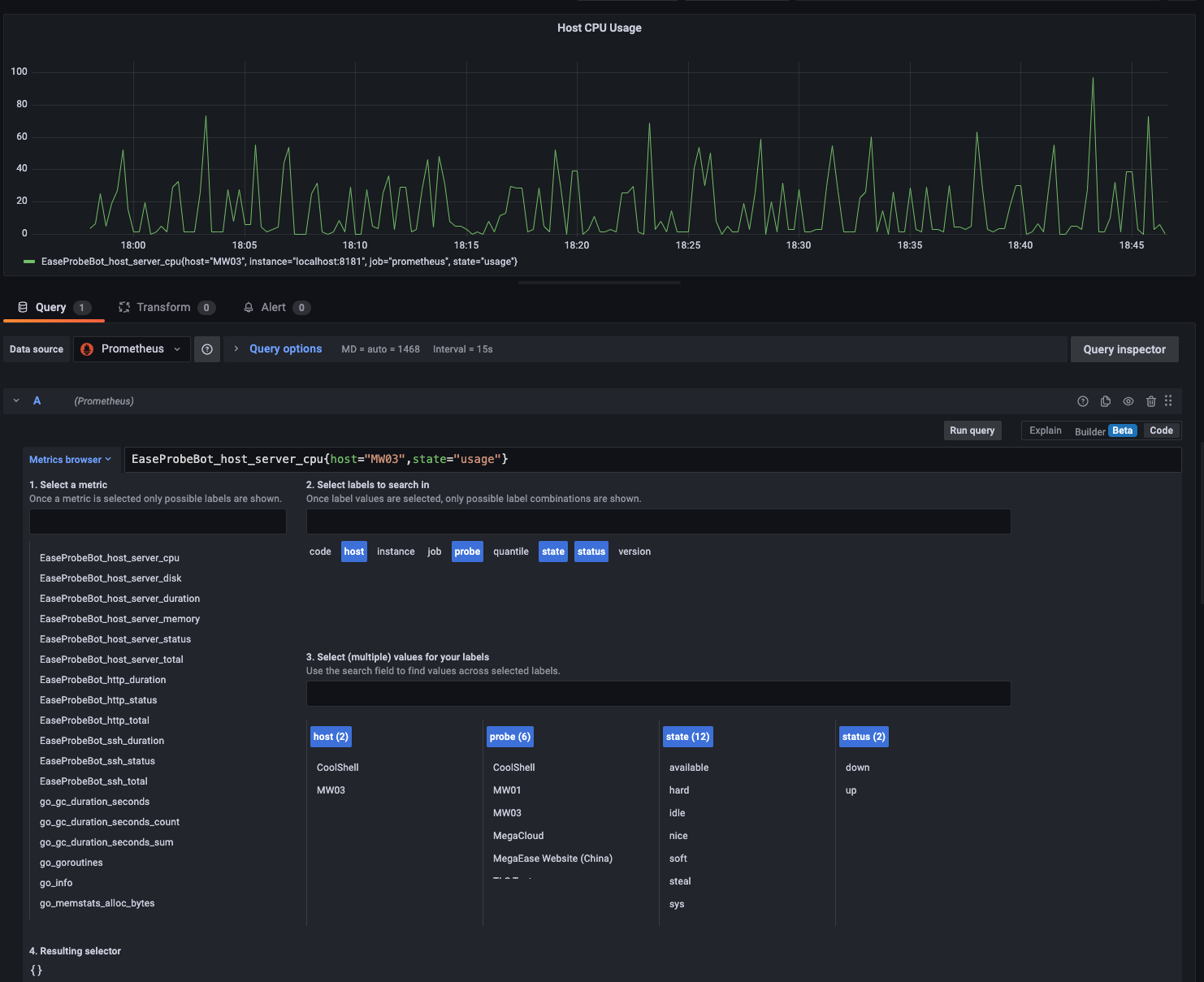Click the green legend series color marker
This screenshot has width=1204, height=982.
(29, 262)
